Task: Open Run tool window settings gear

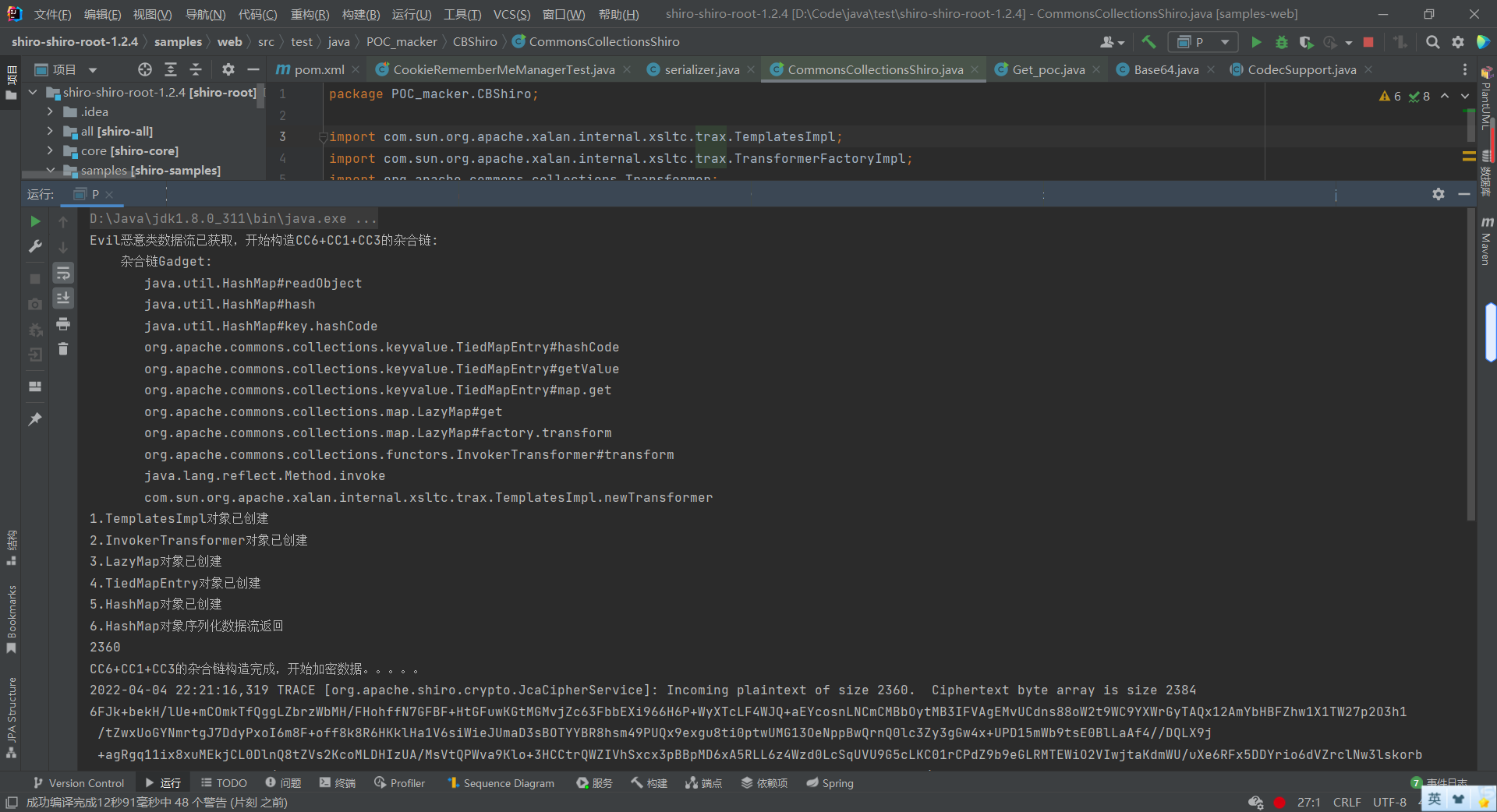Action: 1439,194
